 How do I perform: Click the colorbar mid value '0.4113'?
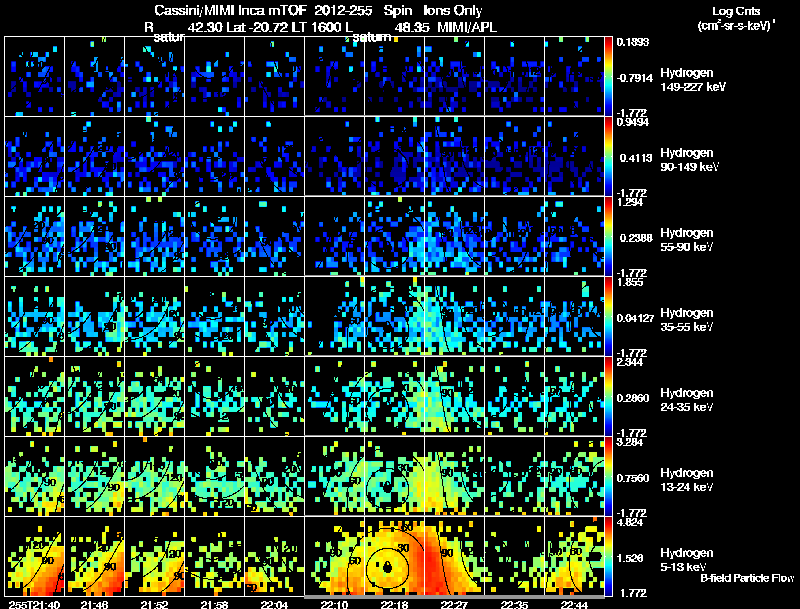(636, 158)
